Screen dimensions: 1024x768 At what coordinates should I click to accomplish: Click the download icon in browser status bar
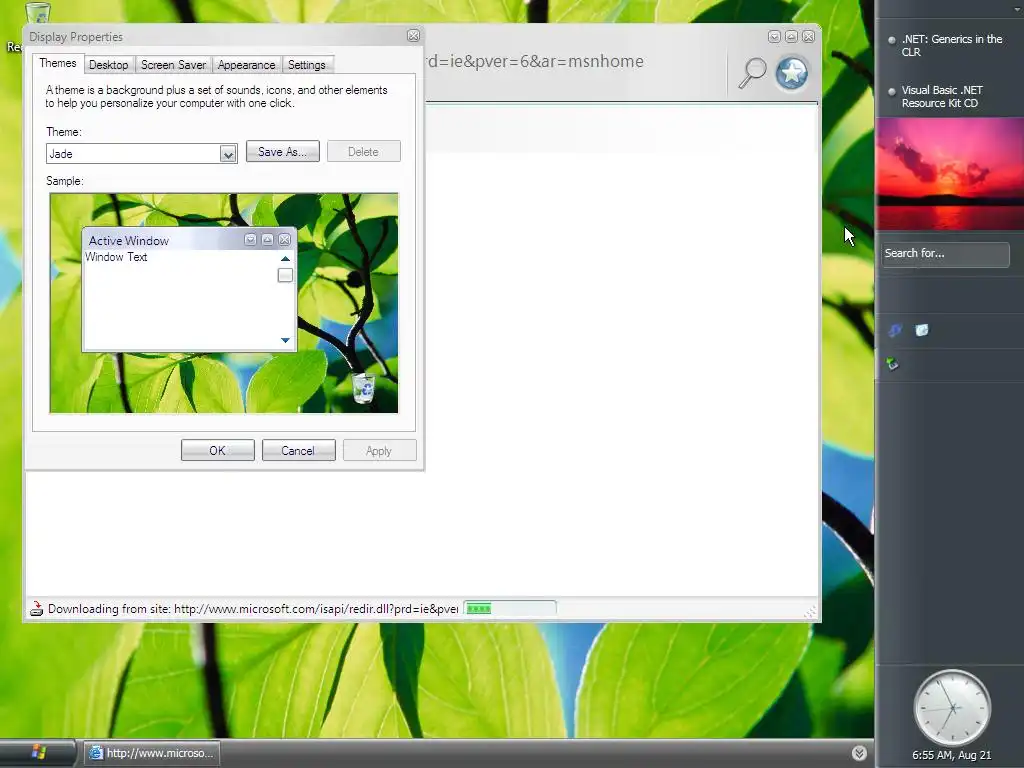coord(37,609)
